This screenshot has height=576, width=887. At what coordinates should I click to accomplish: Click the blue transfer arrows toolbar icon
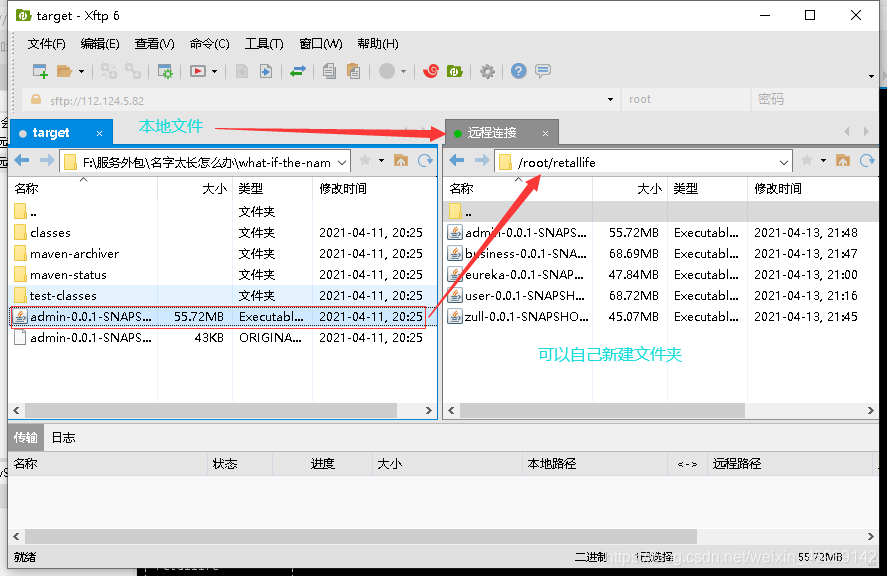[297, 71]
